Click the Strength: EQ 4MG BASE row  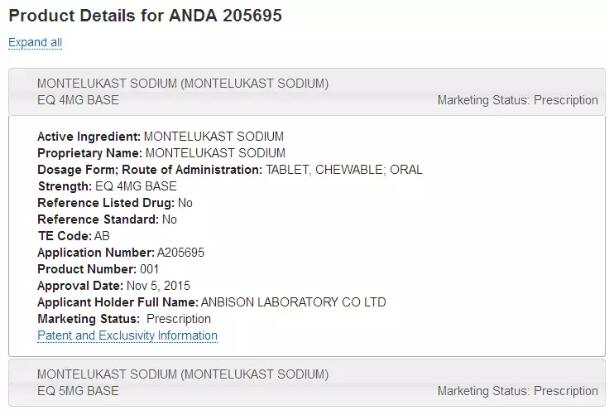pos(107,186)
